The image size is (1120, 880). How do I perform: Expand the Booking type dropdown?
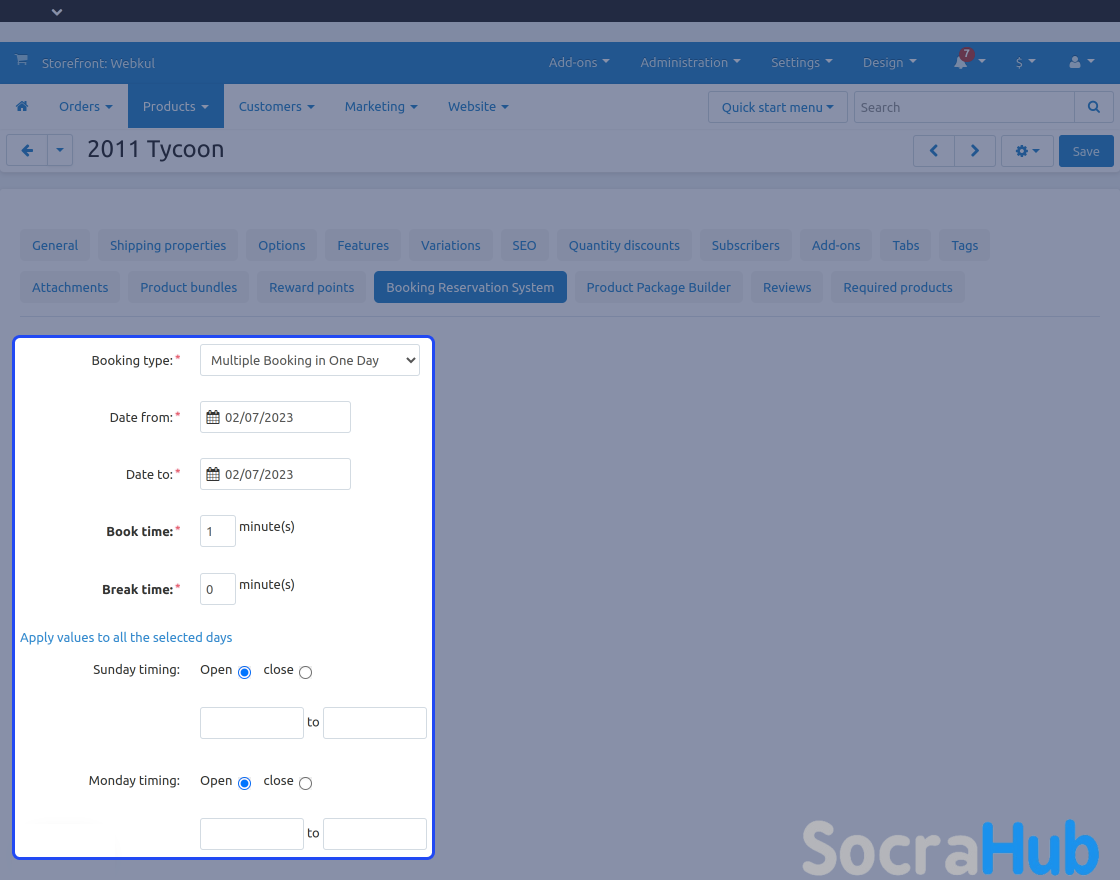tap(310, 361)
